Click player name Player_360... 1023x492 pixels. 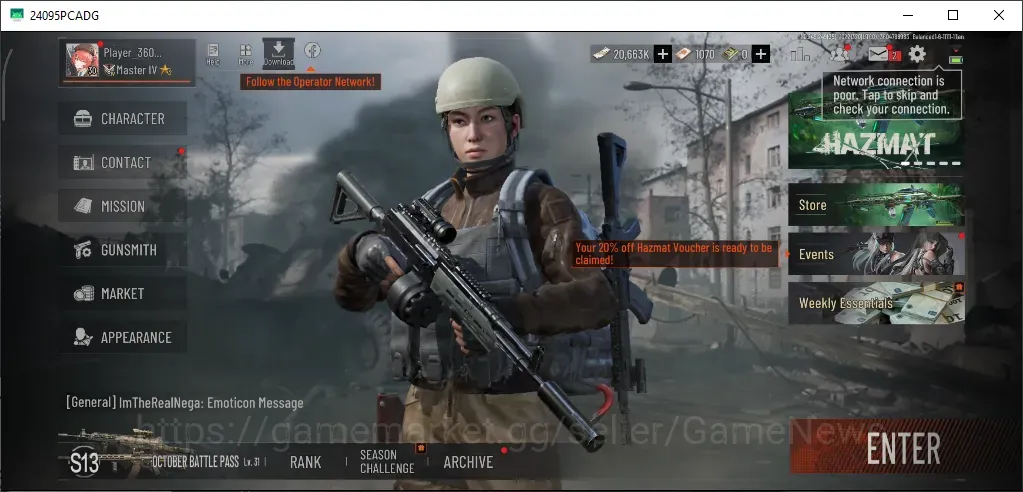coord(132,53)
